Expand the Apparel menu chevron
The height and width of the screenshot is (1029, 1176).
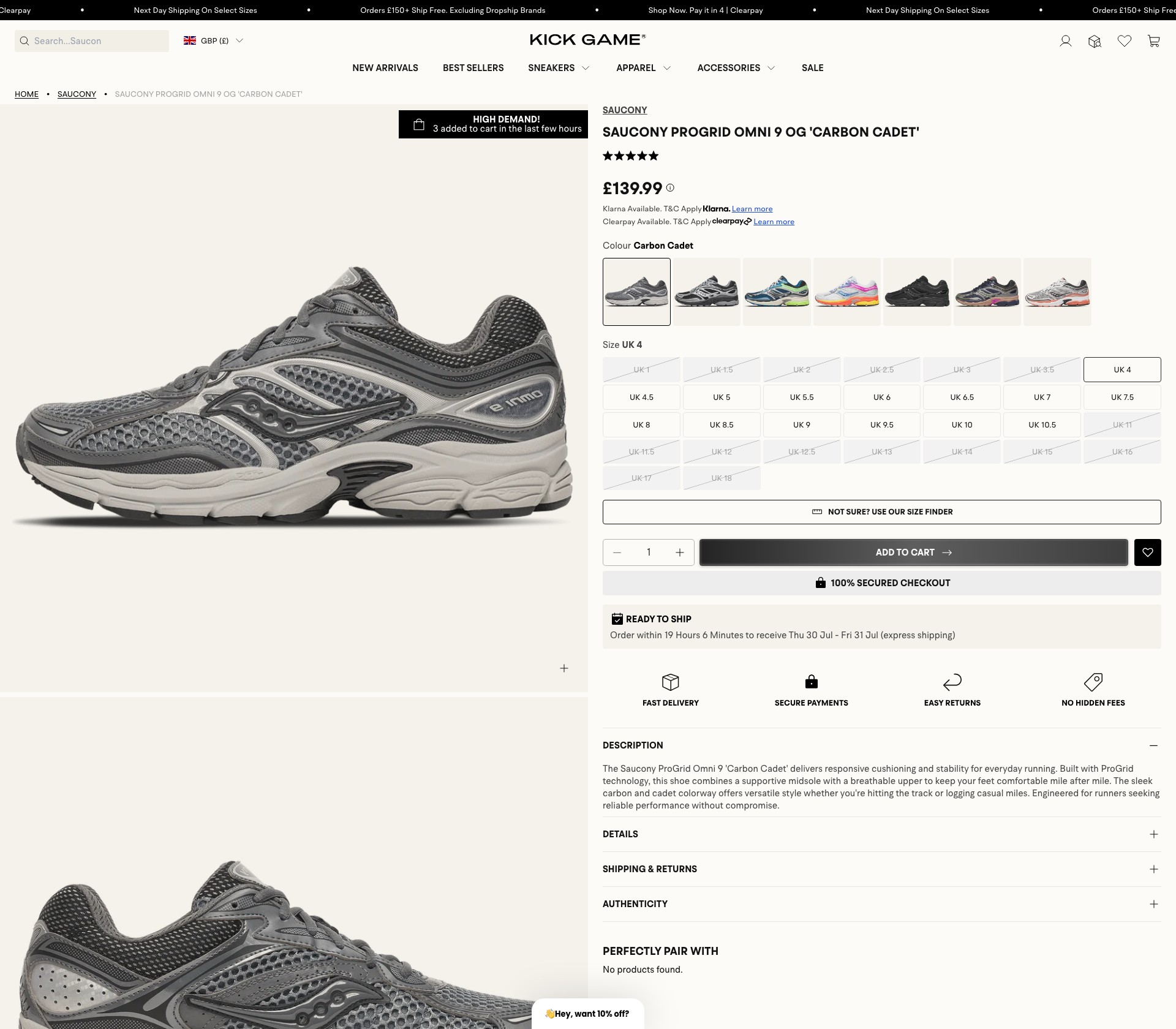coord(667,68)
